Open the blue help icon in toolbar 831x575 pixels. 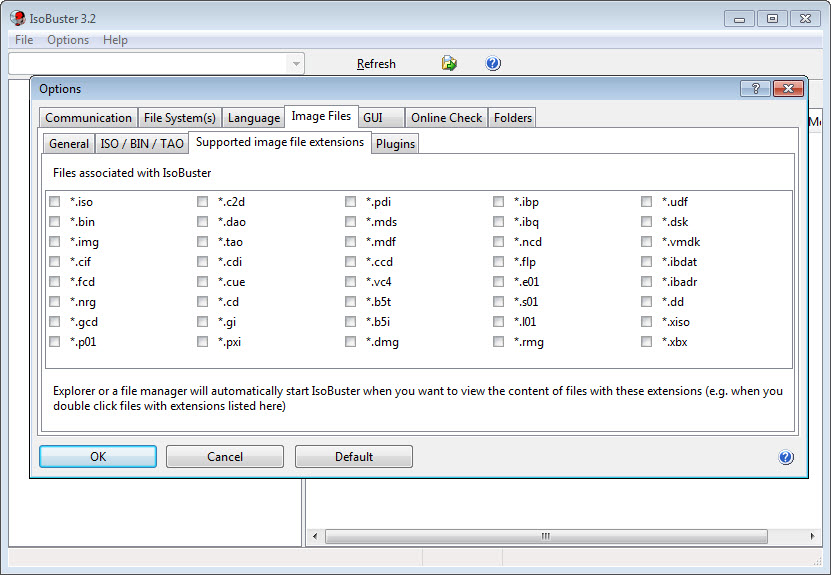click(x=493, y=64)
